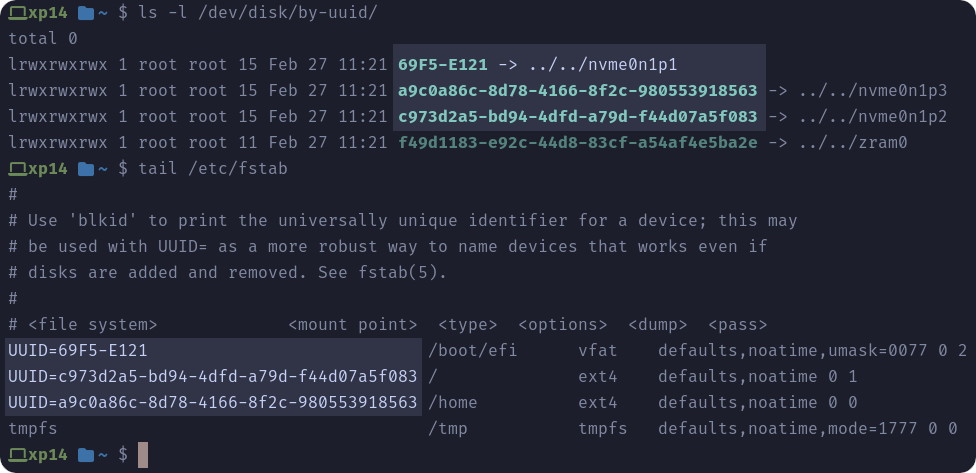Click the laptop icon before tail command
The height and width of the screenshot is (473, 976).
pos(18,169)
